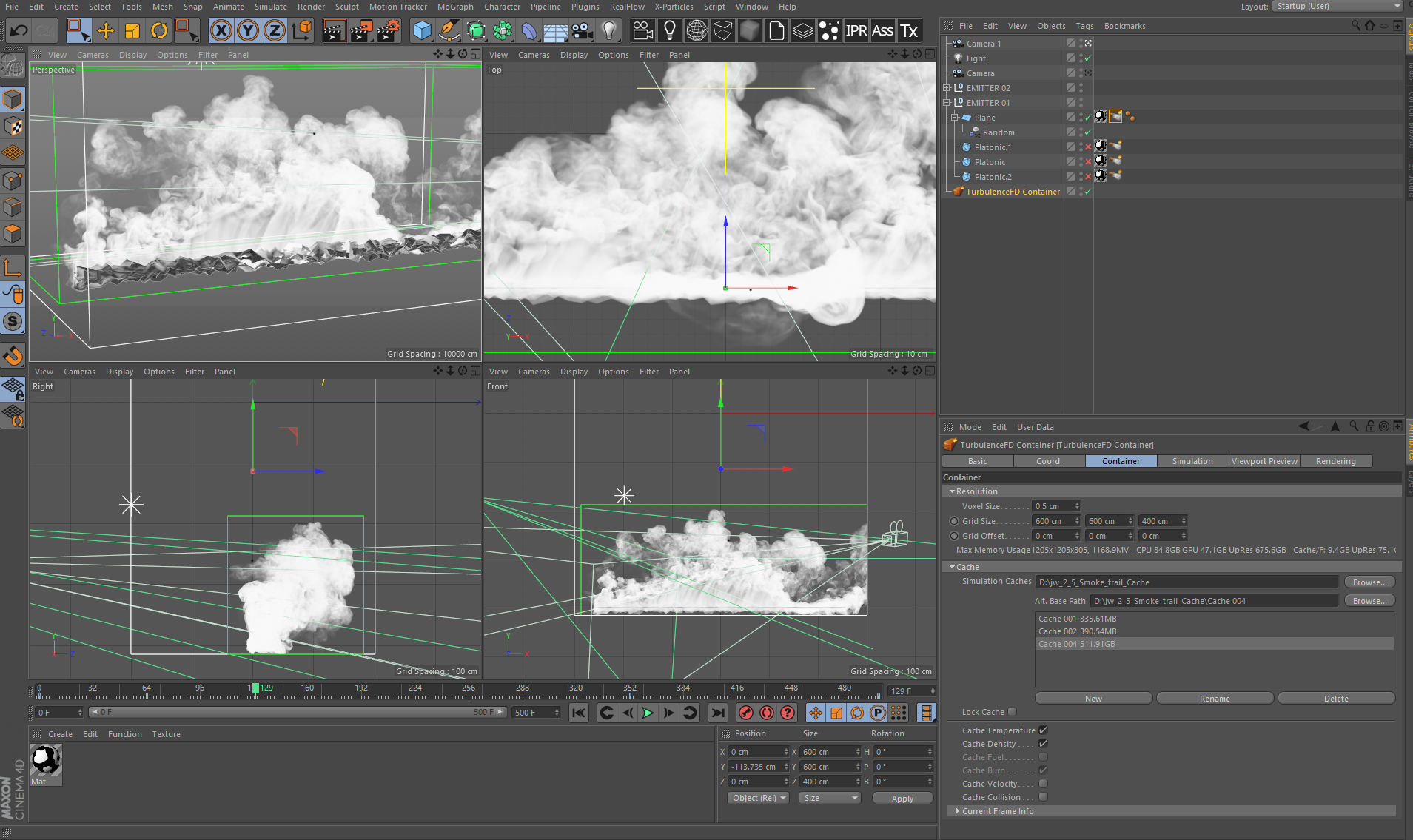1413x840 pixels.
Task: Click the IPR render icon
Action: [x=856, y=30]
